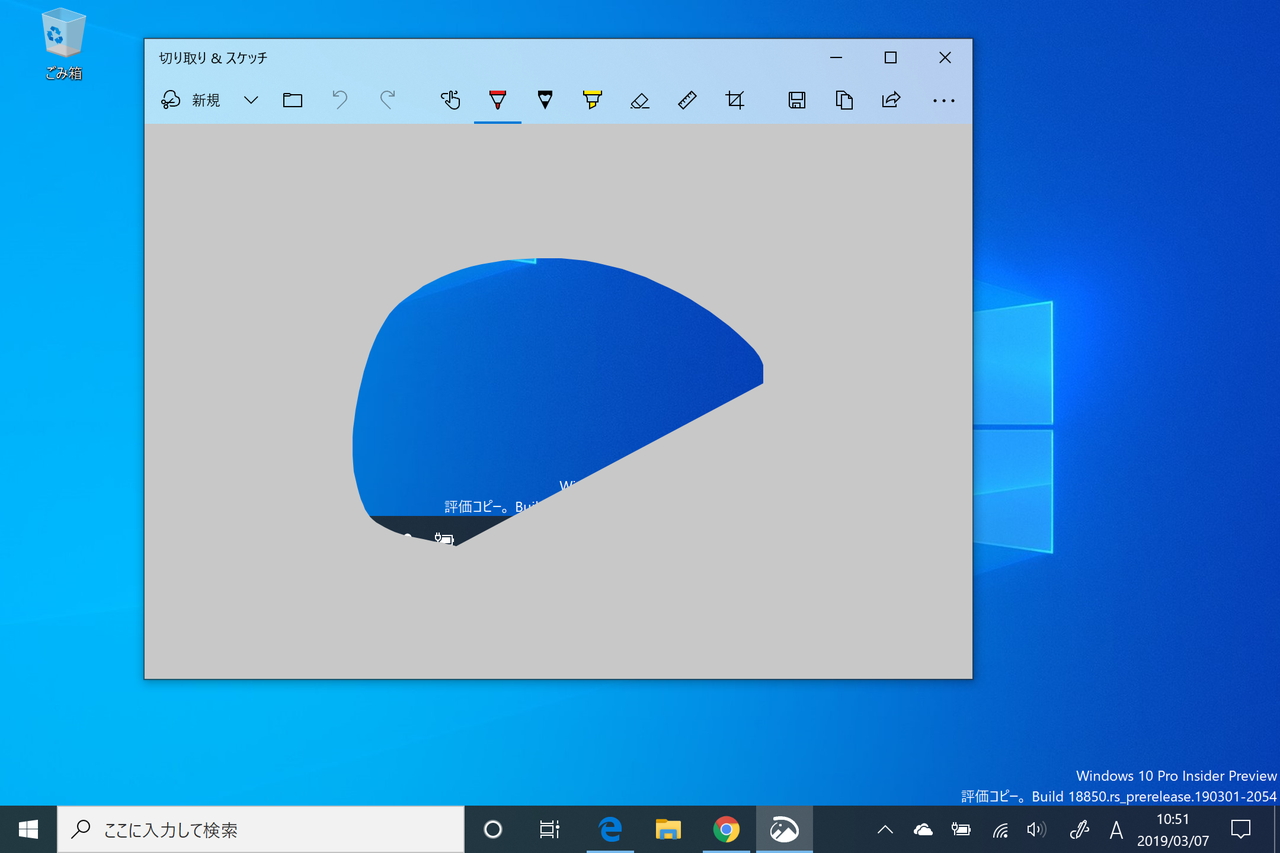This screenshot has width=1280, height=853.
Task: Minimize the Snip & Sketch window
Action: point(835,58)
